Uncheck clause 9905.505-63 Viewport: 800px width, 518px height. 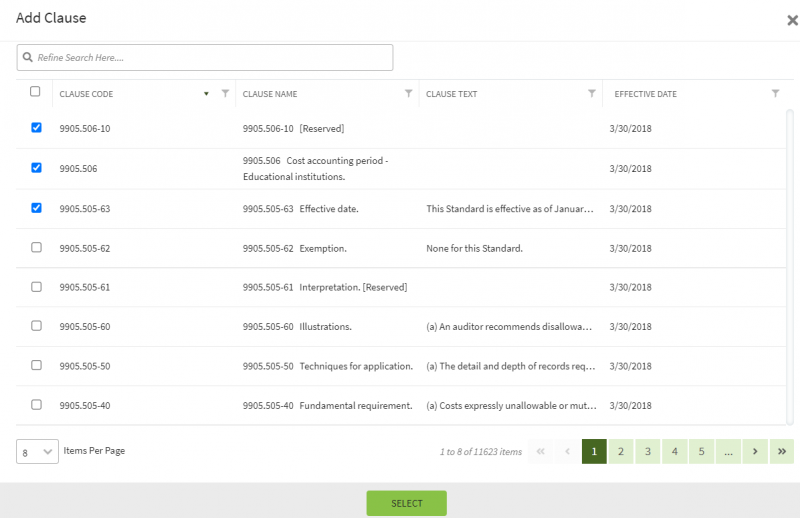coord(36,208)
